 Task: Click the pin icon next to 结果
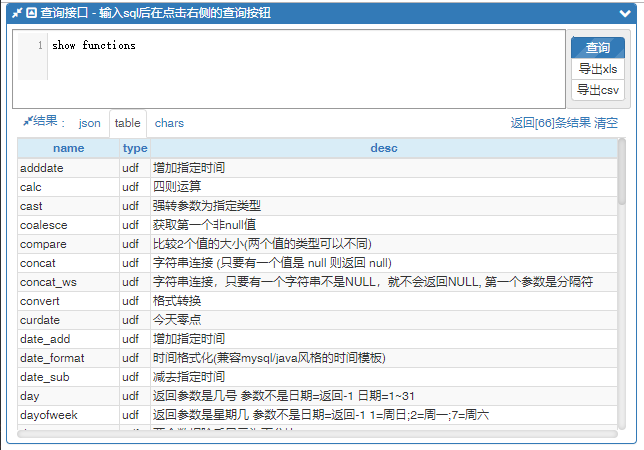[x=26, y=122]
